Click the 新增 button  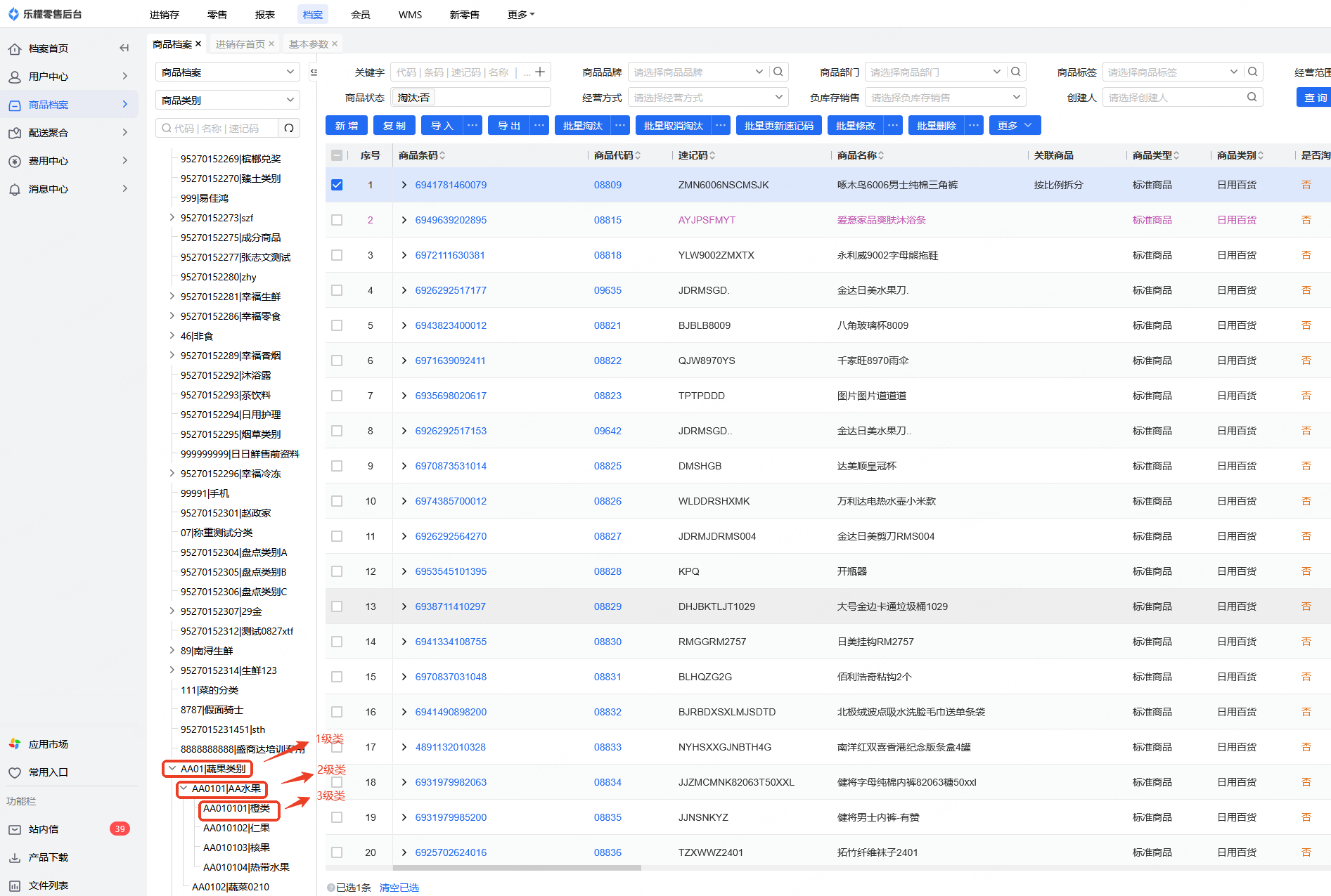point(347,126)
